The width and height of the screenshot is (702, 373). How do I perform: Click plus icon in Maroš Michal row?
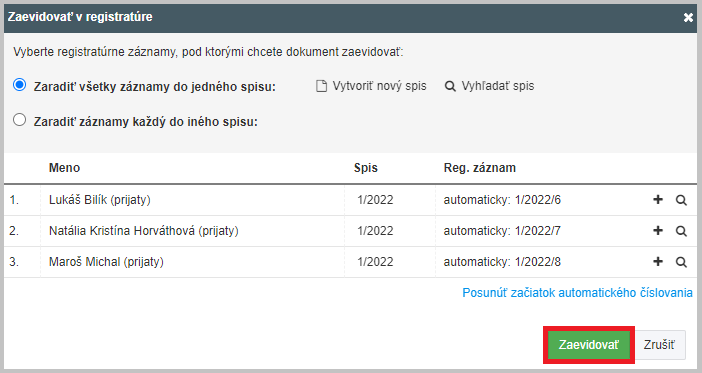[658, 261]
